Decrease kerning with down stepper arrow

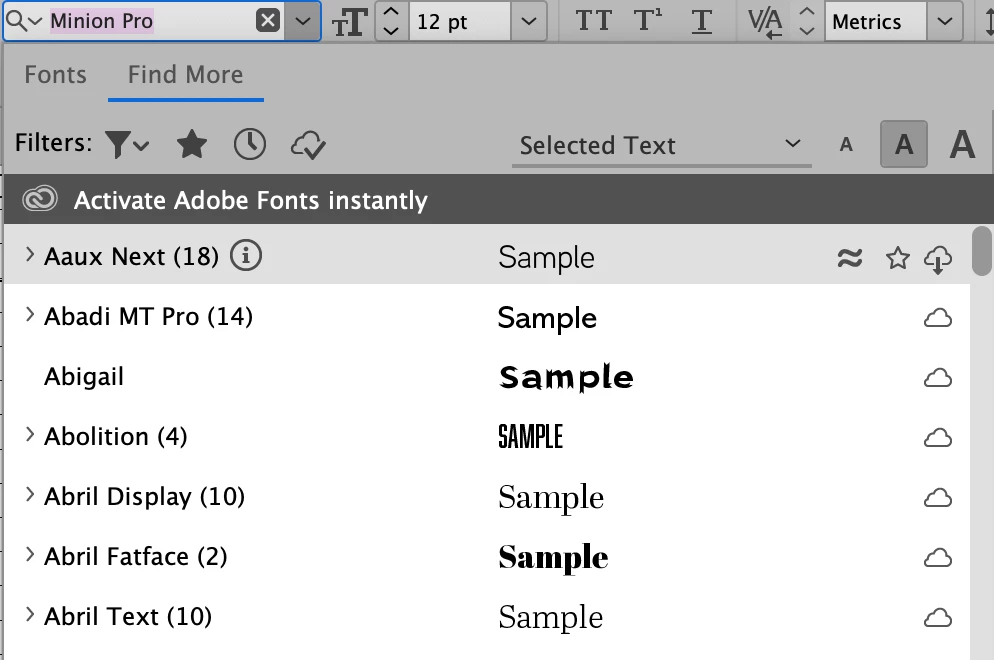point(806,30)
